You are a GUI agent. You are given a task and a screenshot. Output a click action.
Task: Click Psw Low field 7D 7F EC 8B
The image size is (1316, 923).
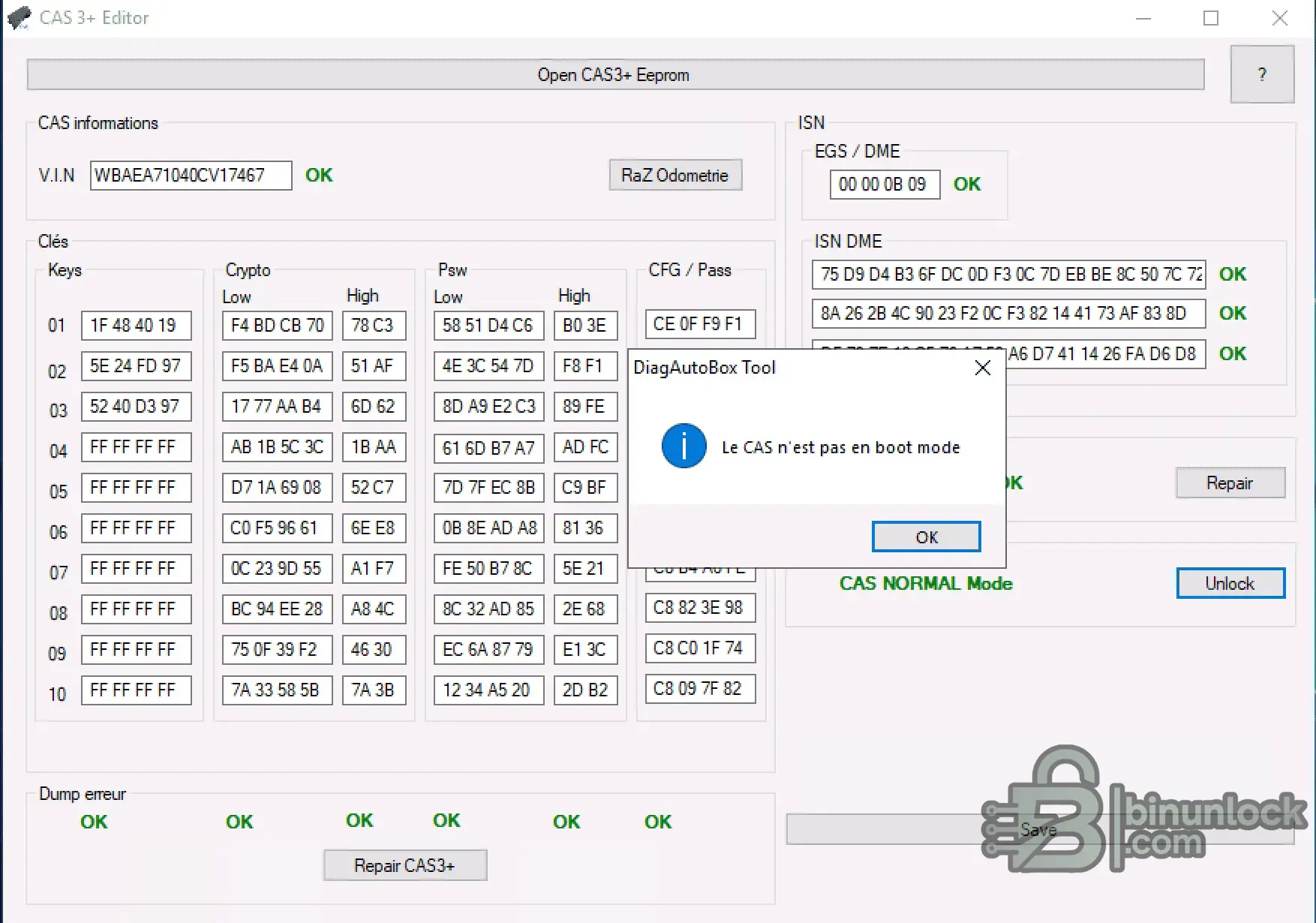coord(488,488)
